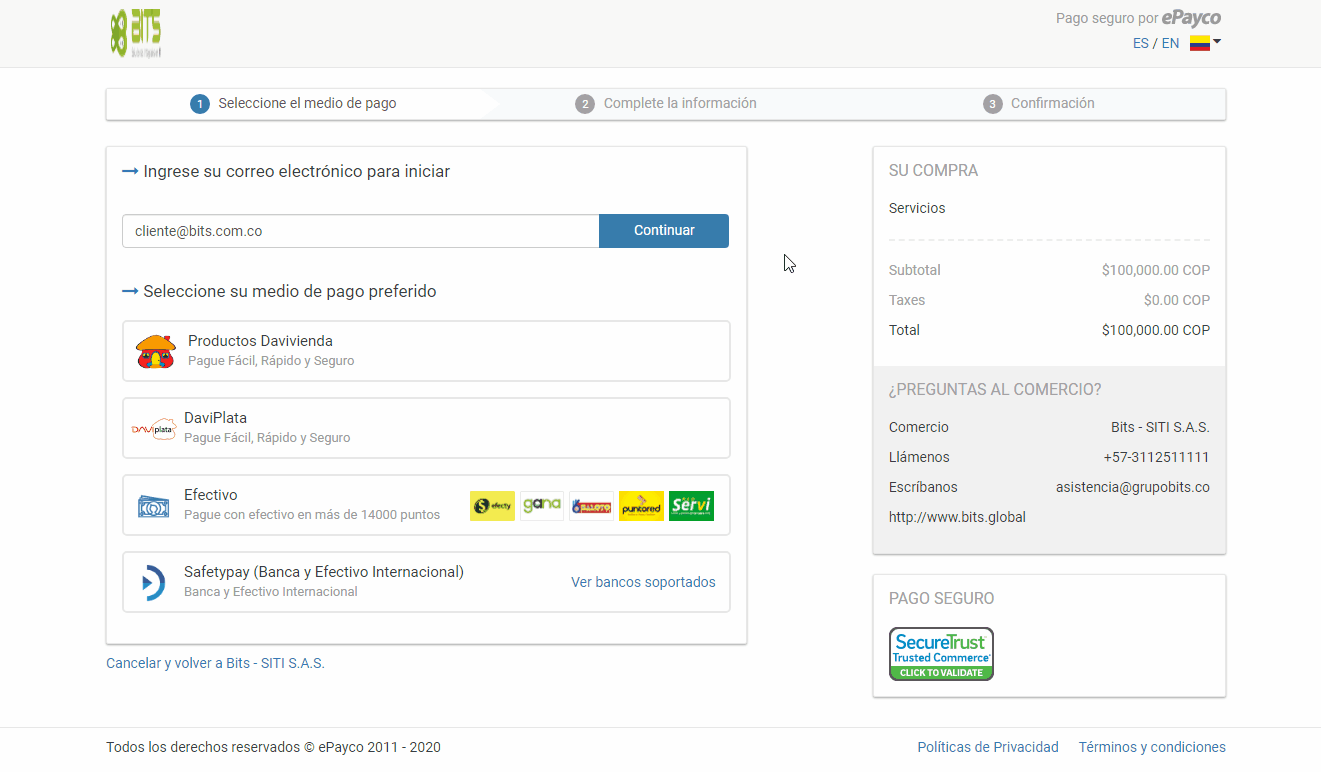Click the Continuar button
Viewport: 1321px width, 772px height.
(x=664, y=231)
